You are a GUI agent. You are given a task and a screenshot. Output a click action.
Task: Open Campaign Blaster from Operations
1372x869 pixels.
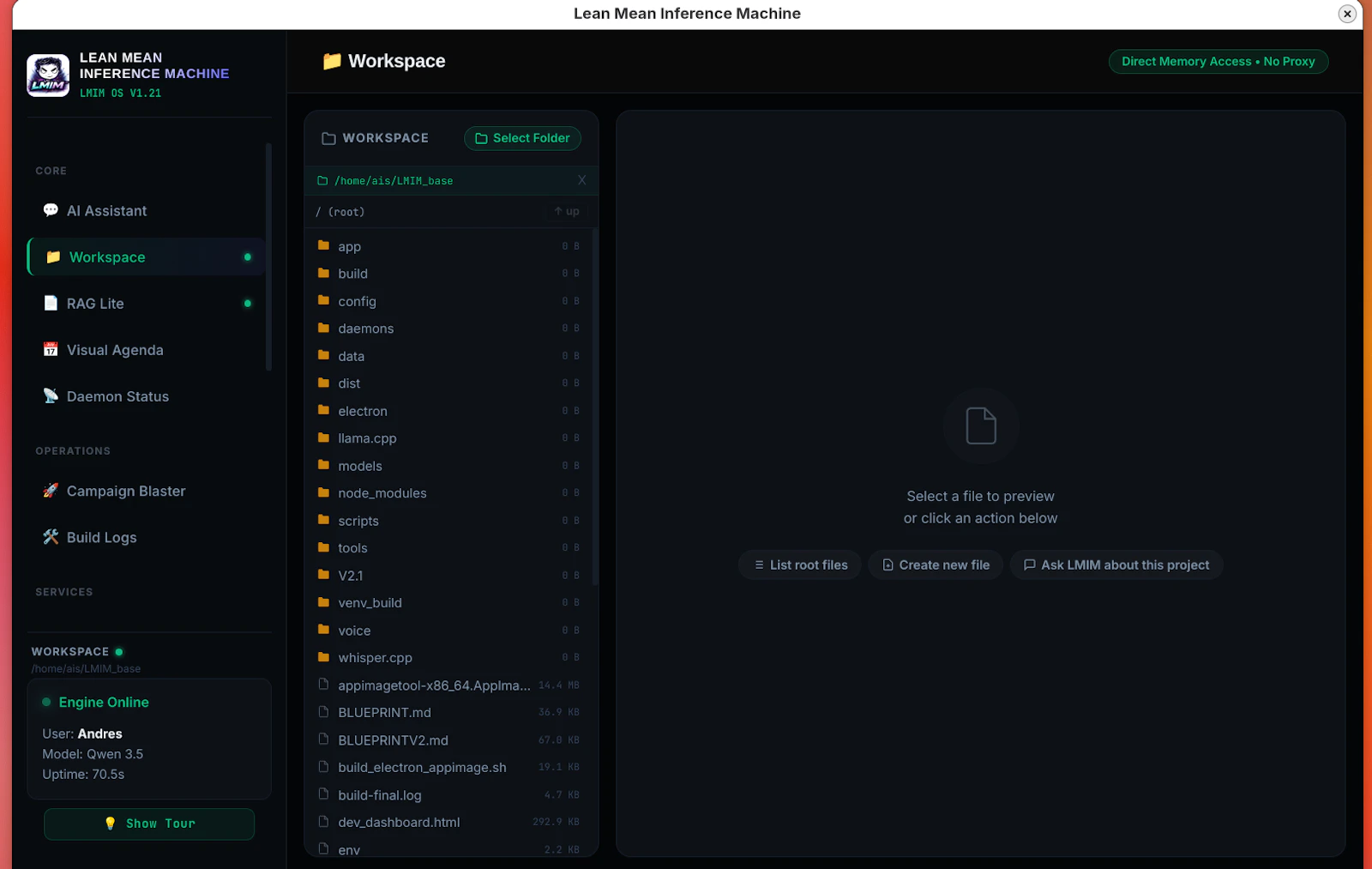pyautogui.click(x=146, y=490)
